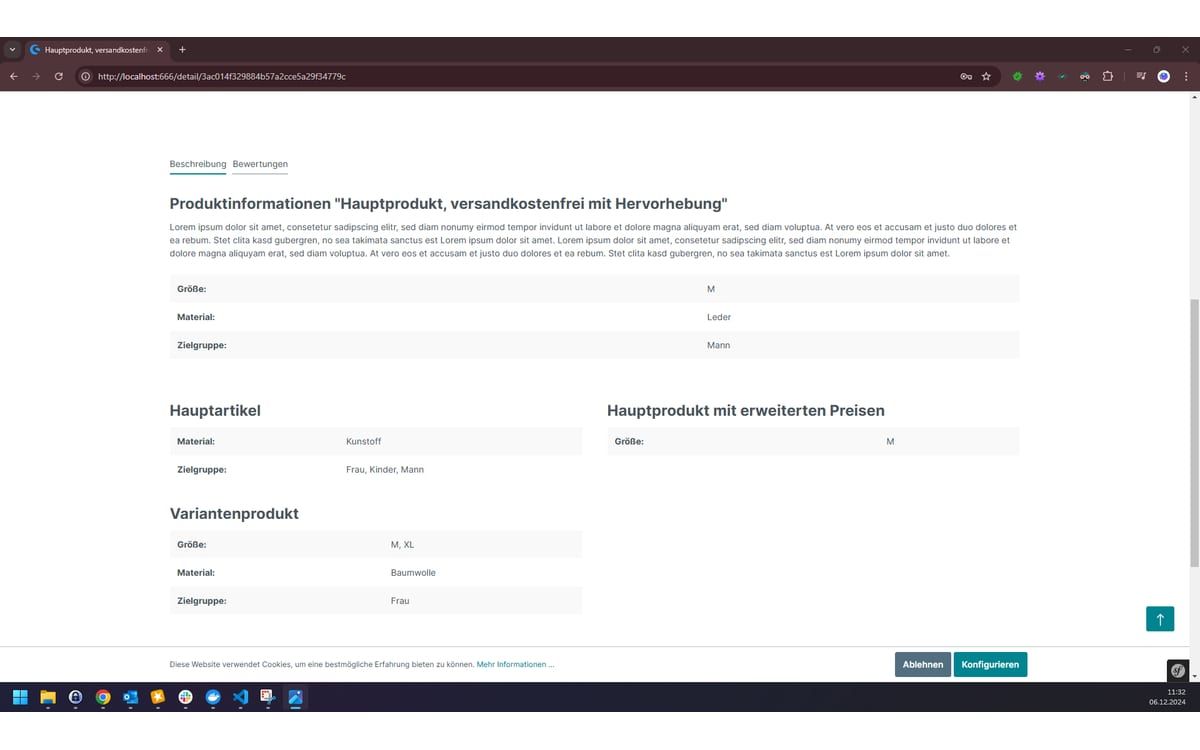The image size is (1200, 750).
Task: Open a new browser tab with plus
Action: (182, 49)
